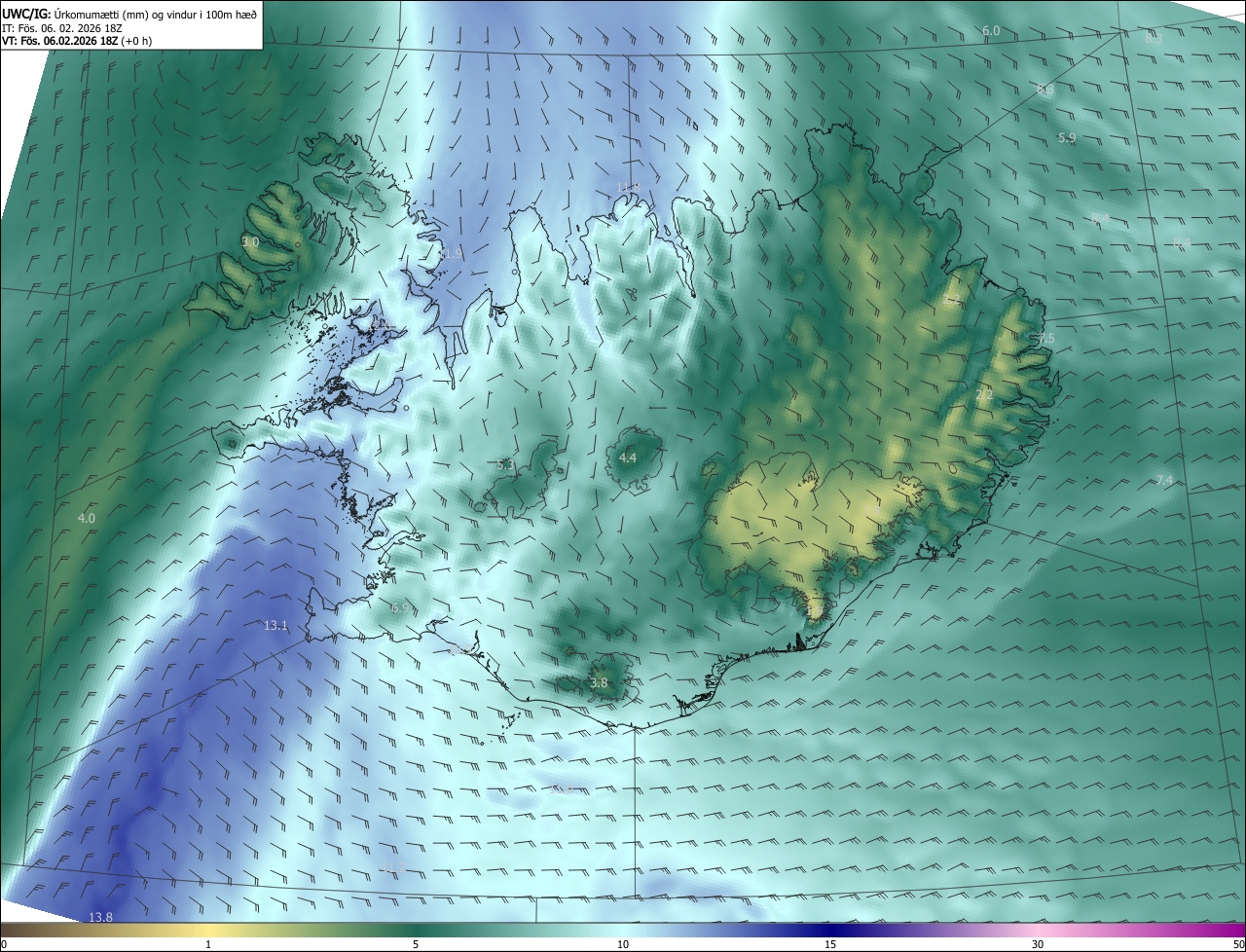Click the title 'Úrkomumætti (mm) og vindur í 100m hæð'
The height and width of the screenshot is (952, 1246).
[155, 14]
